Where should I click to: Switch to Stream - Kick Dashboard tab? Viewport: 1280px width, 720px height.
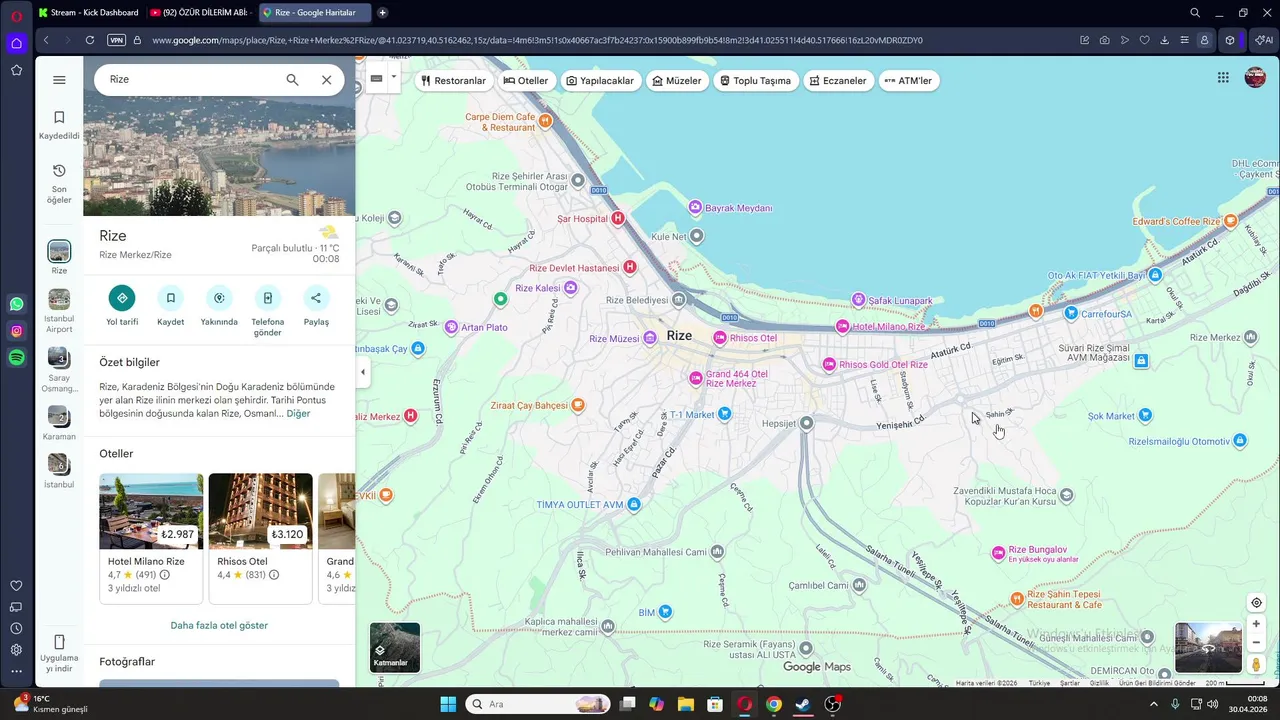pos(88,12)
